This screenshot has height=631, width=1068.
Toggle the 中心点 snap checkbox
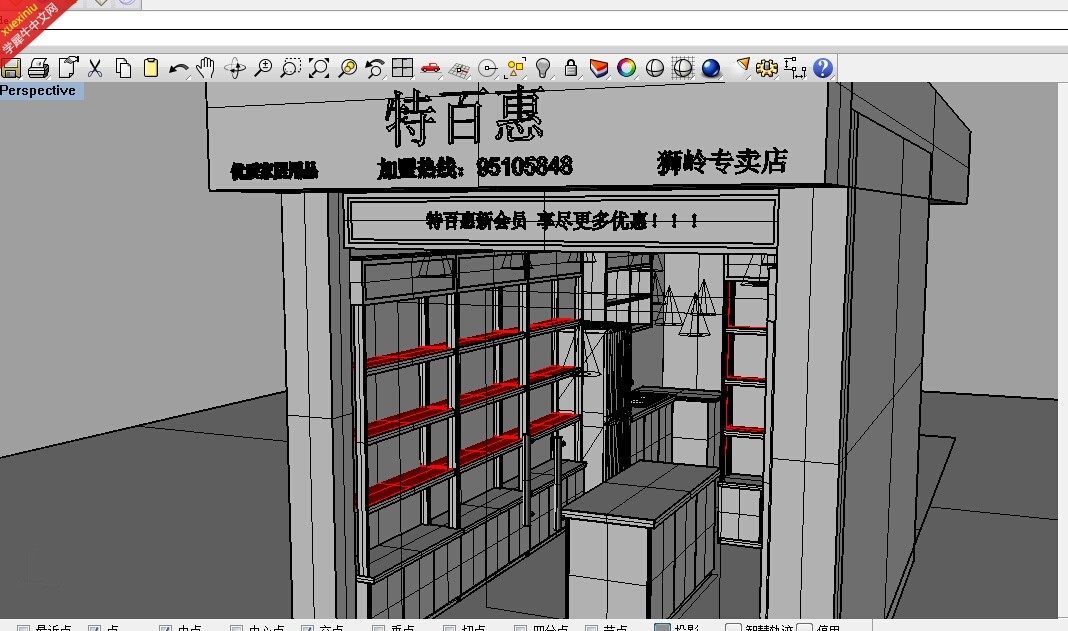(x=236, y=628)
